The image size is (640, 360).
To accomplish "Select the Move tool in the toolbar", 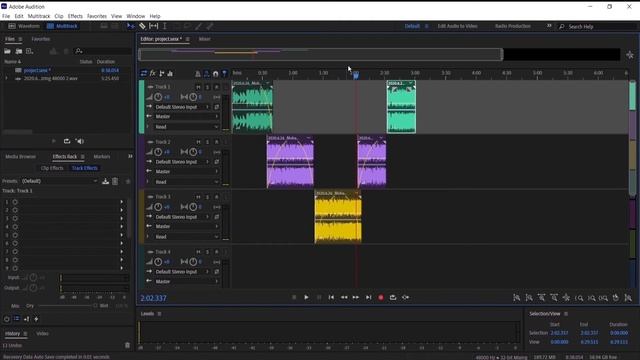I will click(x=131, y=26).
